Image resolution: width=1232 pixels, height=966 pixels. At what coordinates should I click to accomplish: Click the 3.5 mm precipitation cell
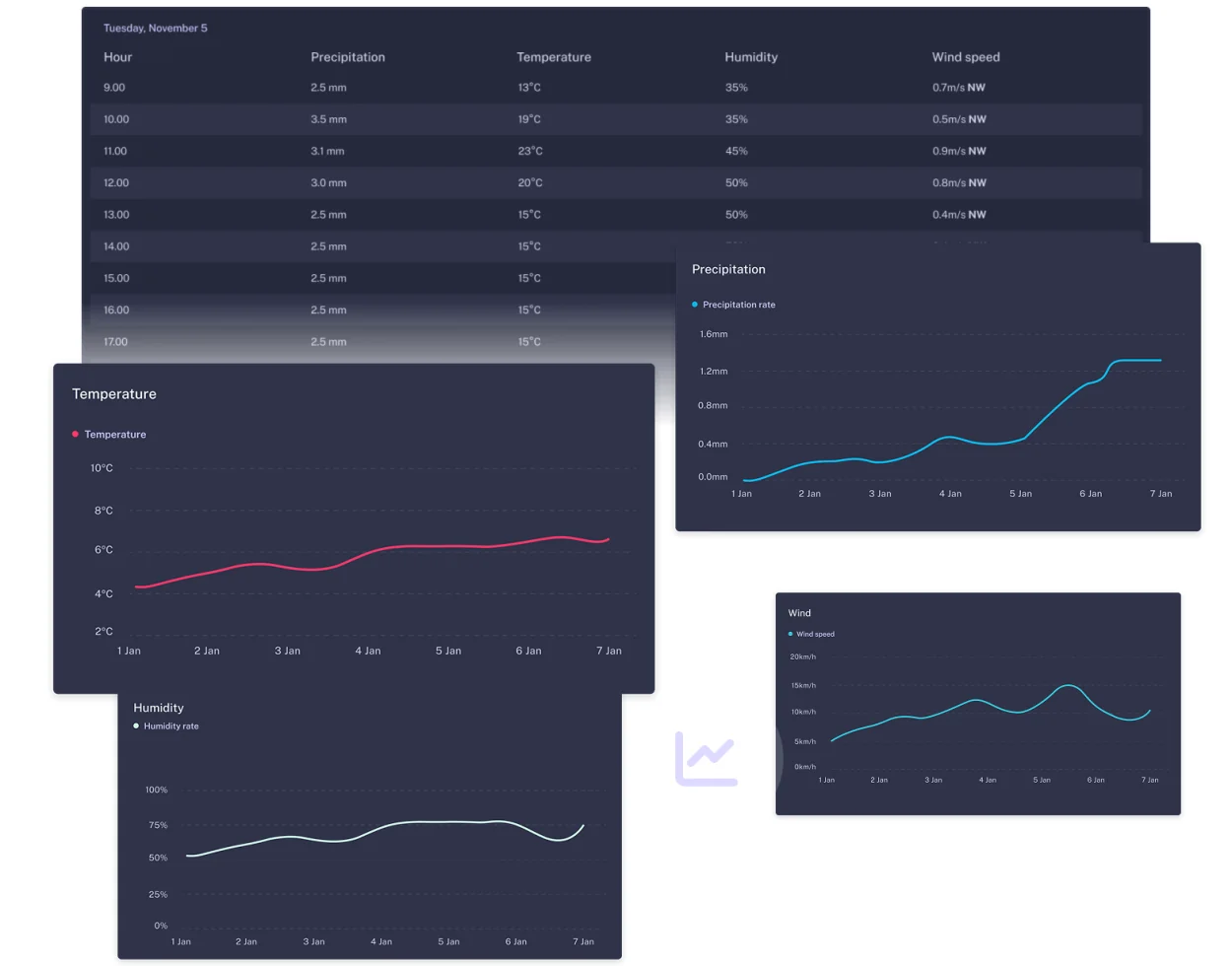point(328,119)
